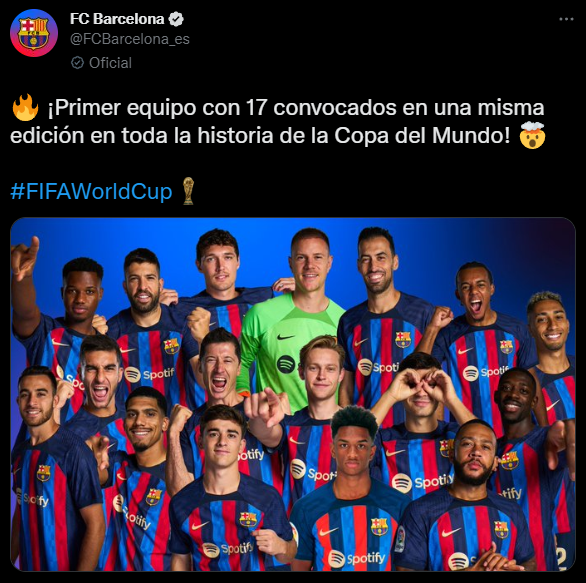The image size is (586, 583).
Task: Click the blue verified badge beside FC Barcelona
Action: tap(176, 19)
